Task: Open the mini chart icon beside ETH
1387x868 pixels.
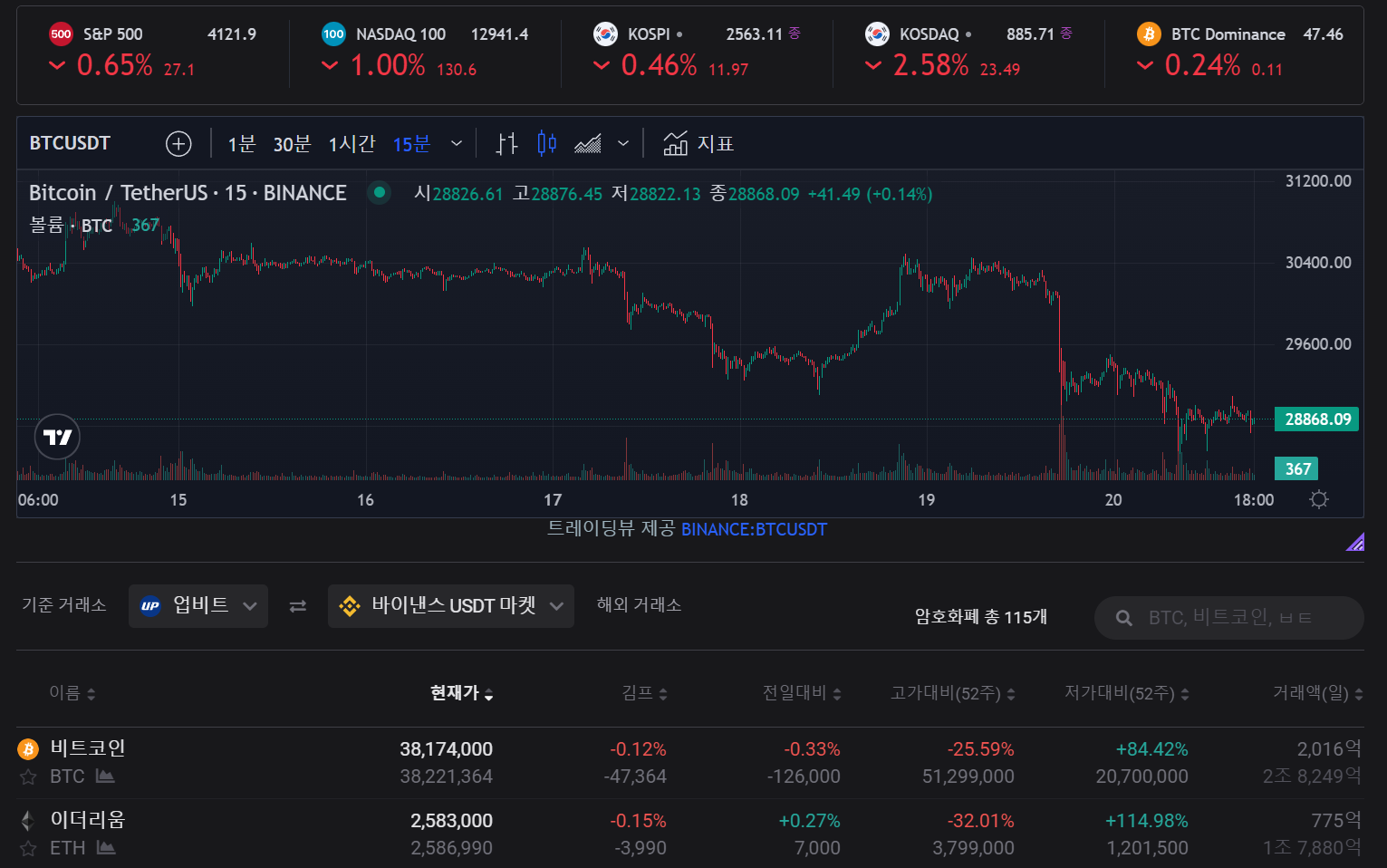Action: coord(106,847)
